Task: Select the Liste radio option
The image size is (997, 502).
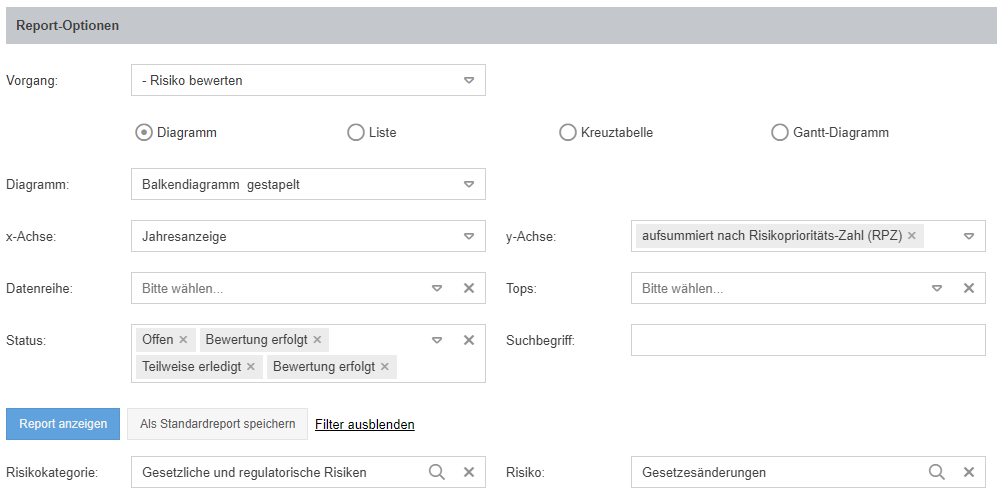Action: pos(356,132)
